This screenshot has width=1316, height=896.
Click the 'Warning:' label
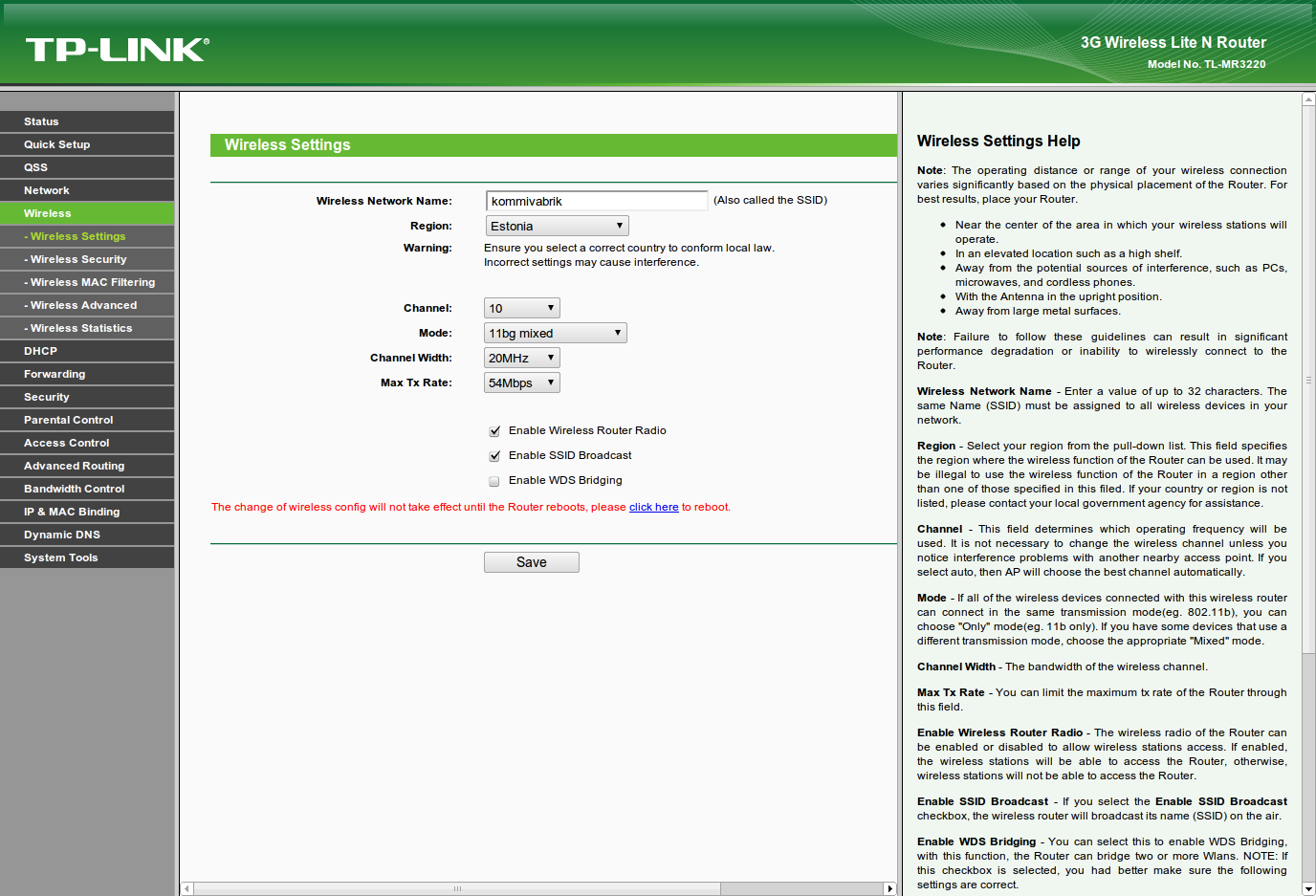click(x=428, y=248)
